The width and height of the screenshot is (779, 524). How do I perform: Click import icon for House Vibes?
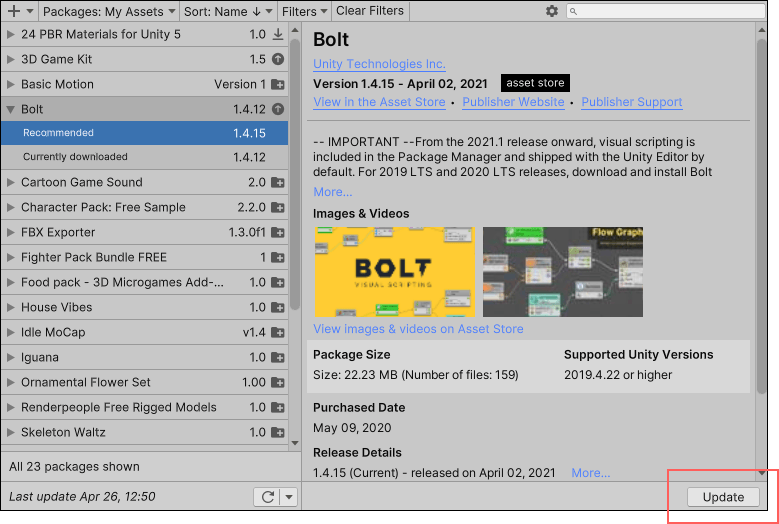pos(278,307)
